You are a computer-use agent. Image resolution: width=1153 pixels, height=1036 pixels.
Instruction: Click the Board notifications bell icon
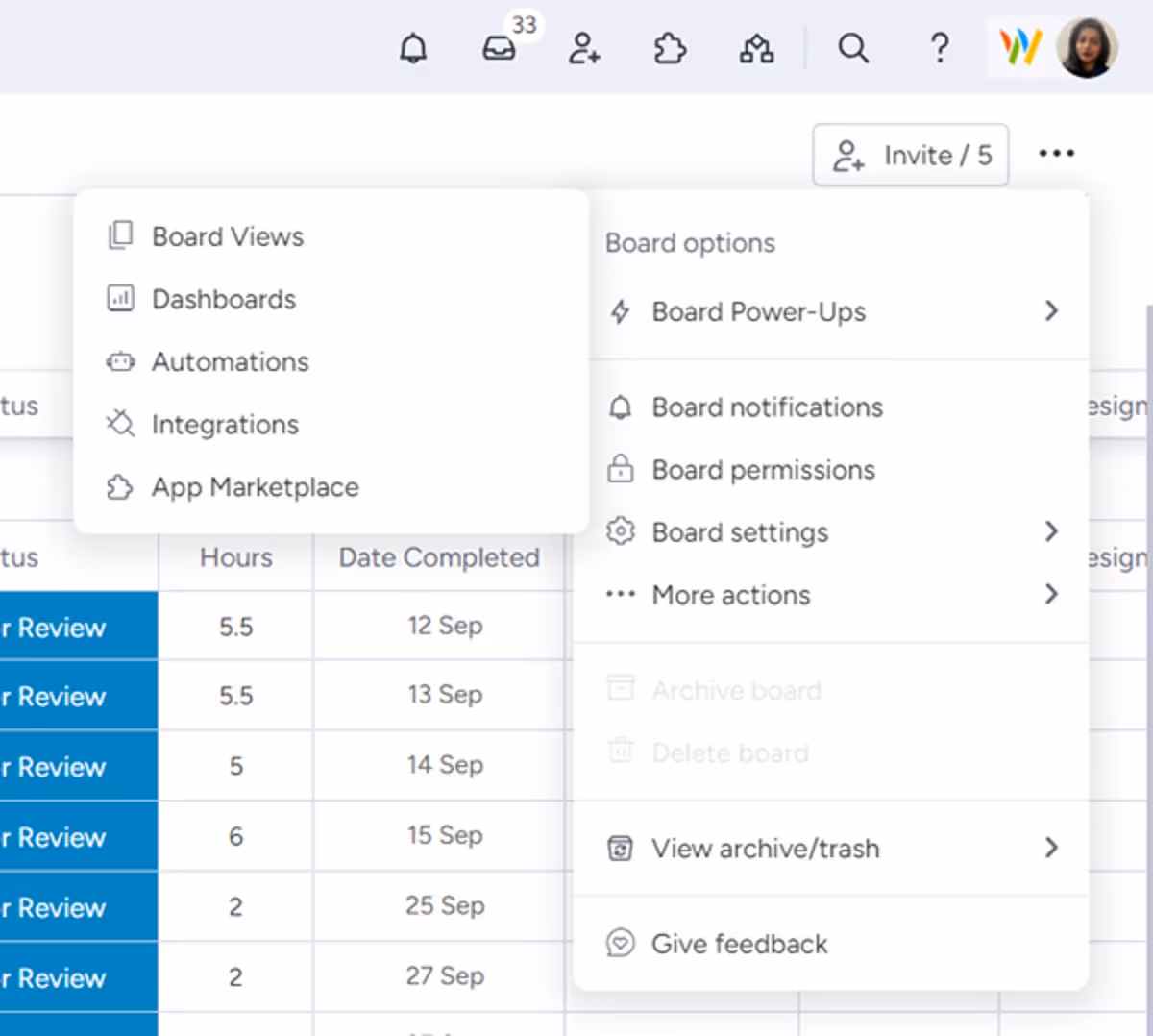click(x=621, y=407)
